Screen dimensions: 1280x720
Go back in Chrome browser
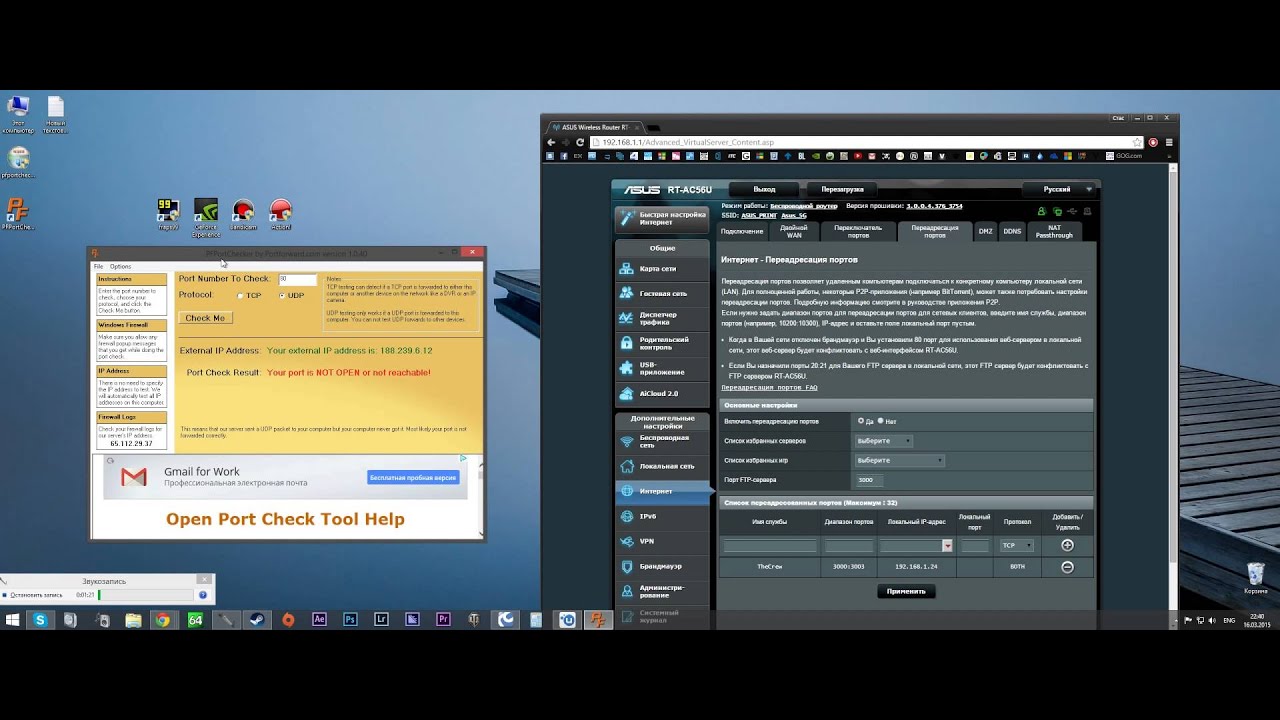click(551, 142)
